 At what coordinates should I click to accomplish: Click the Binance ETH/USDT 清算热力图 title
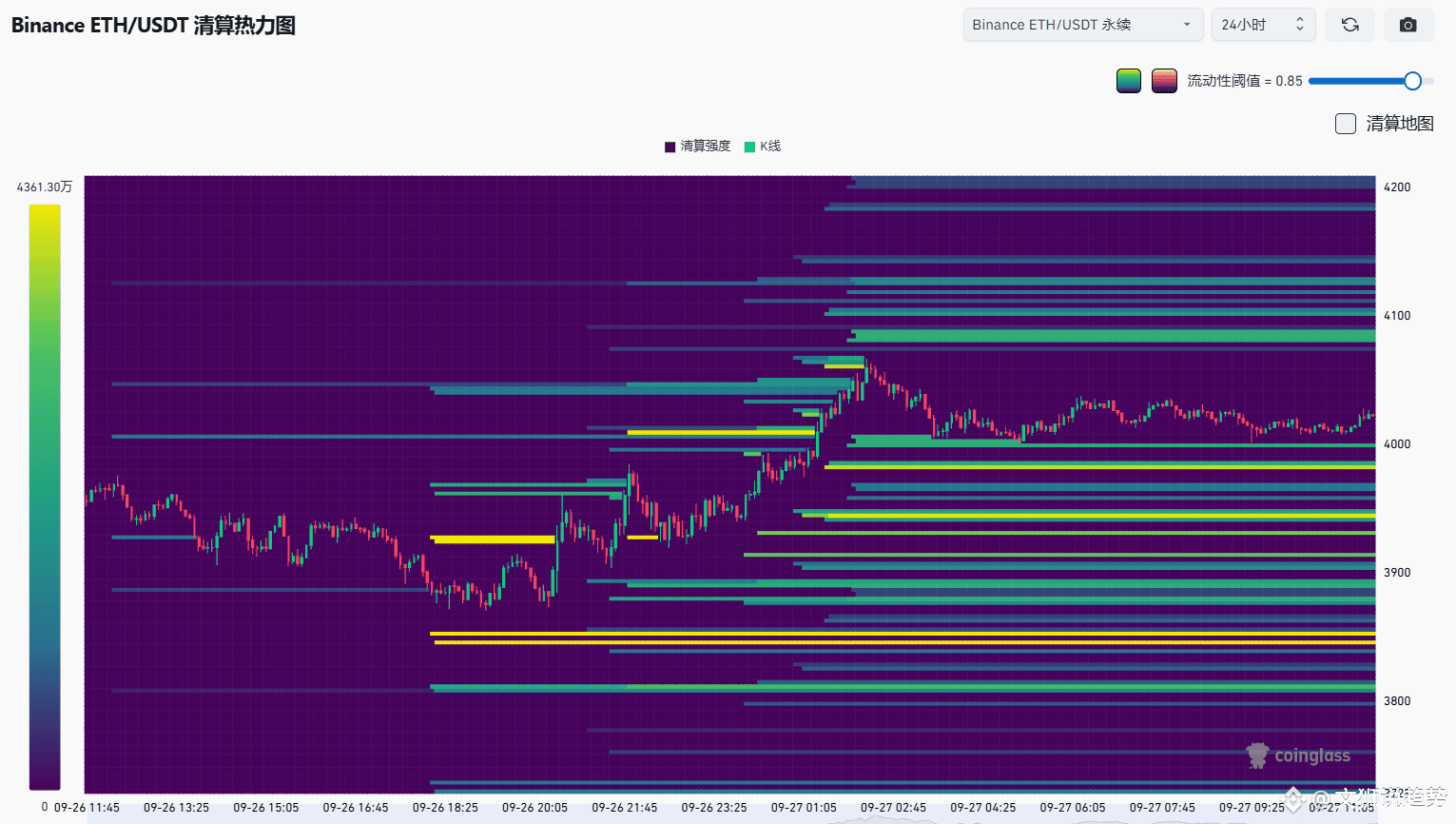pyautogui.click(x=153, y=26)
